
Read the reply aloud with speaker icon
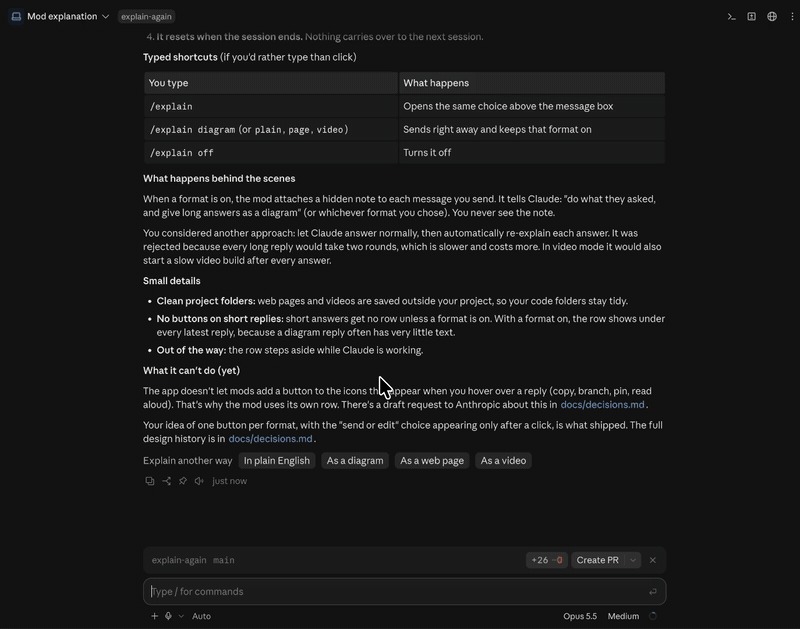(199, 481)
